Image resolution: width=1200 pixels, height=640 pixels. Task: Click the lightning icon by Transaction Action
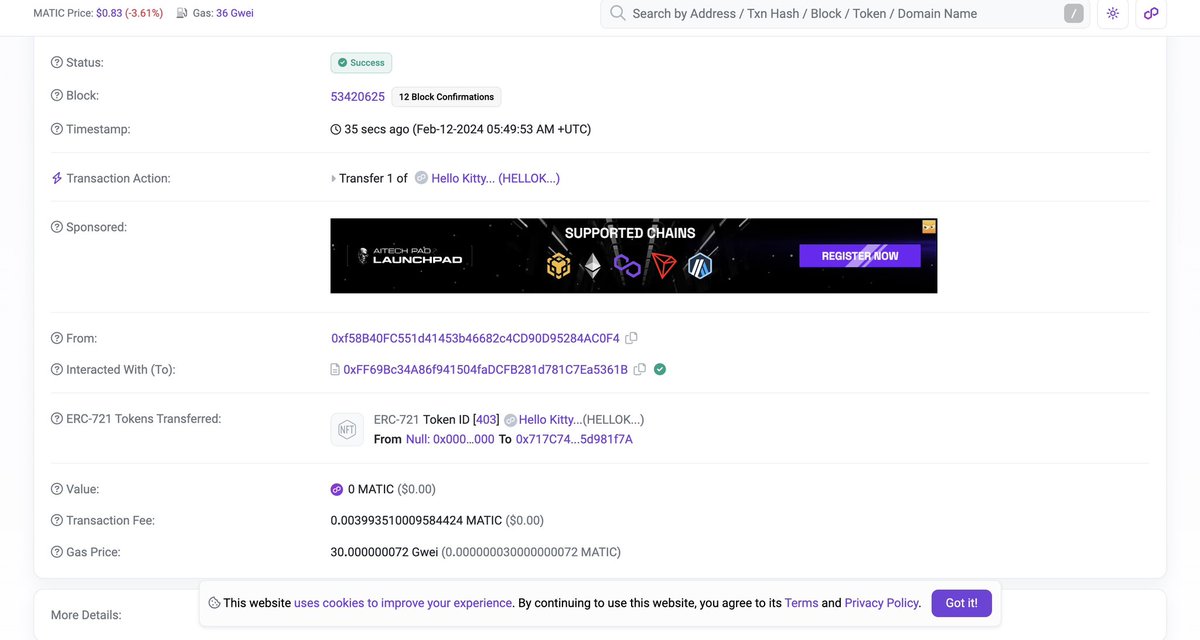57,178
